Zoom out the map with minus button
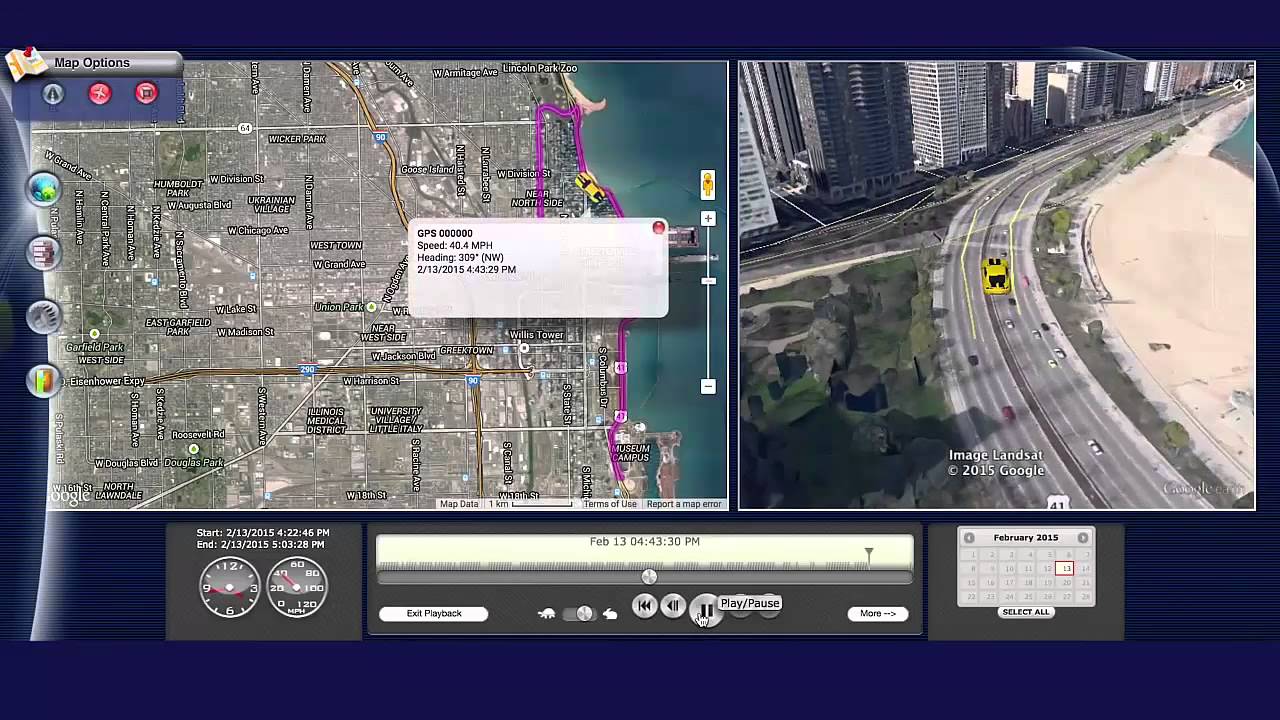Viewport: 1280px width, 720px height. click(x=708, y=386)
